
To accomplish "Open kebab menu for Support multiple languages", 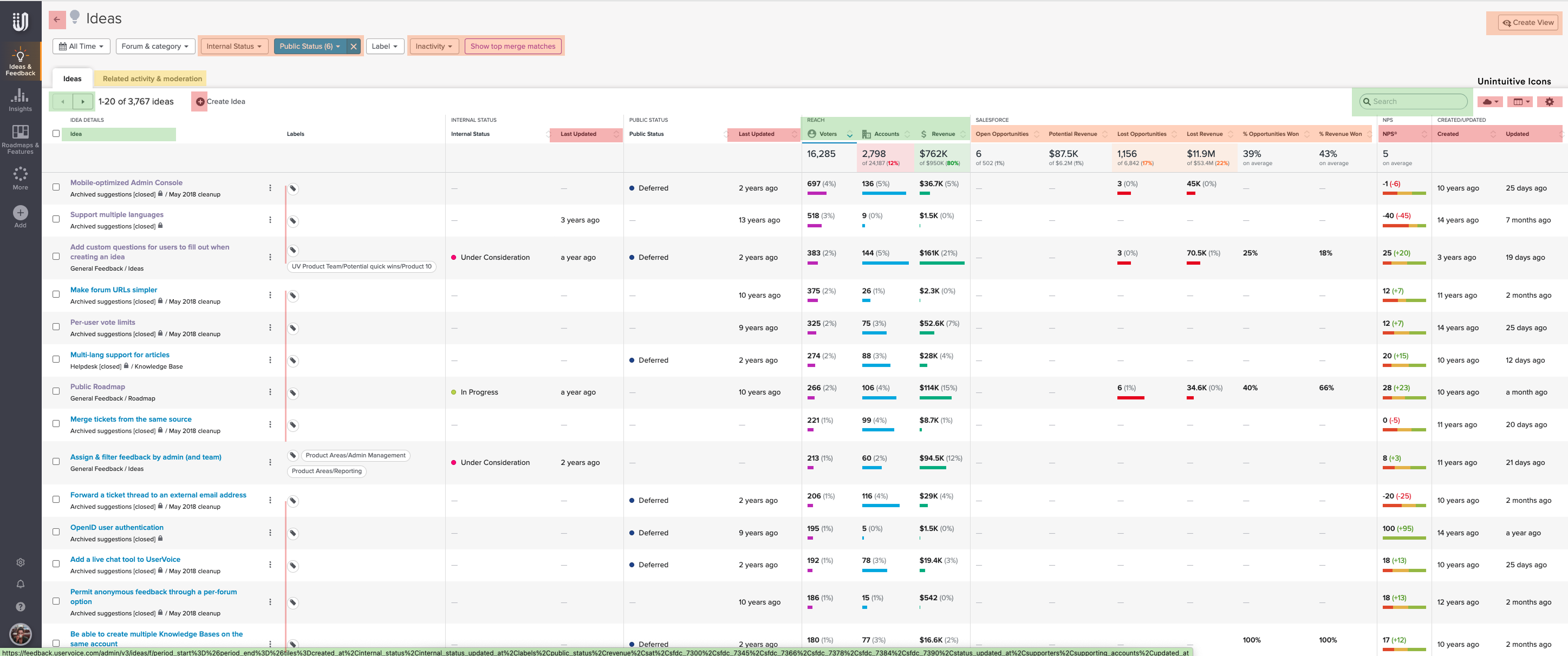I will tap(270, 220).
